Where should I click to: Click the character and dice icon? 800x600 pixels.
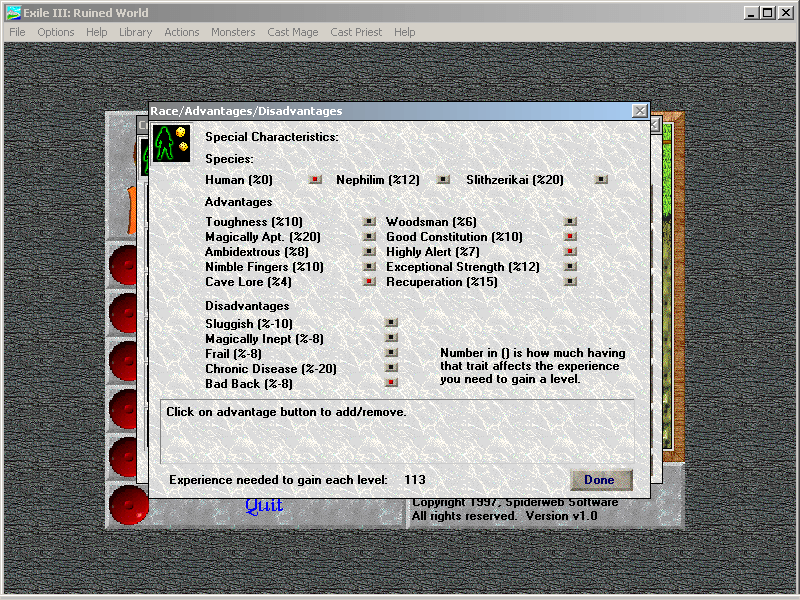[172, 144]
